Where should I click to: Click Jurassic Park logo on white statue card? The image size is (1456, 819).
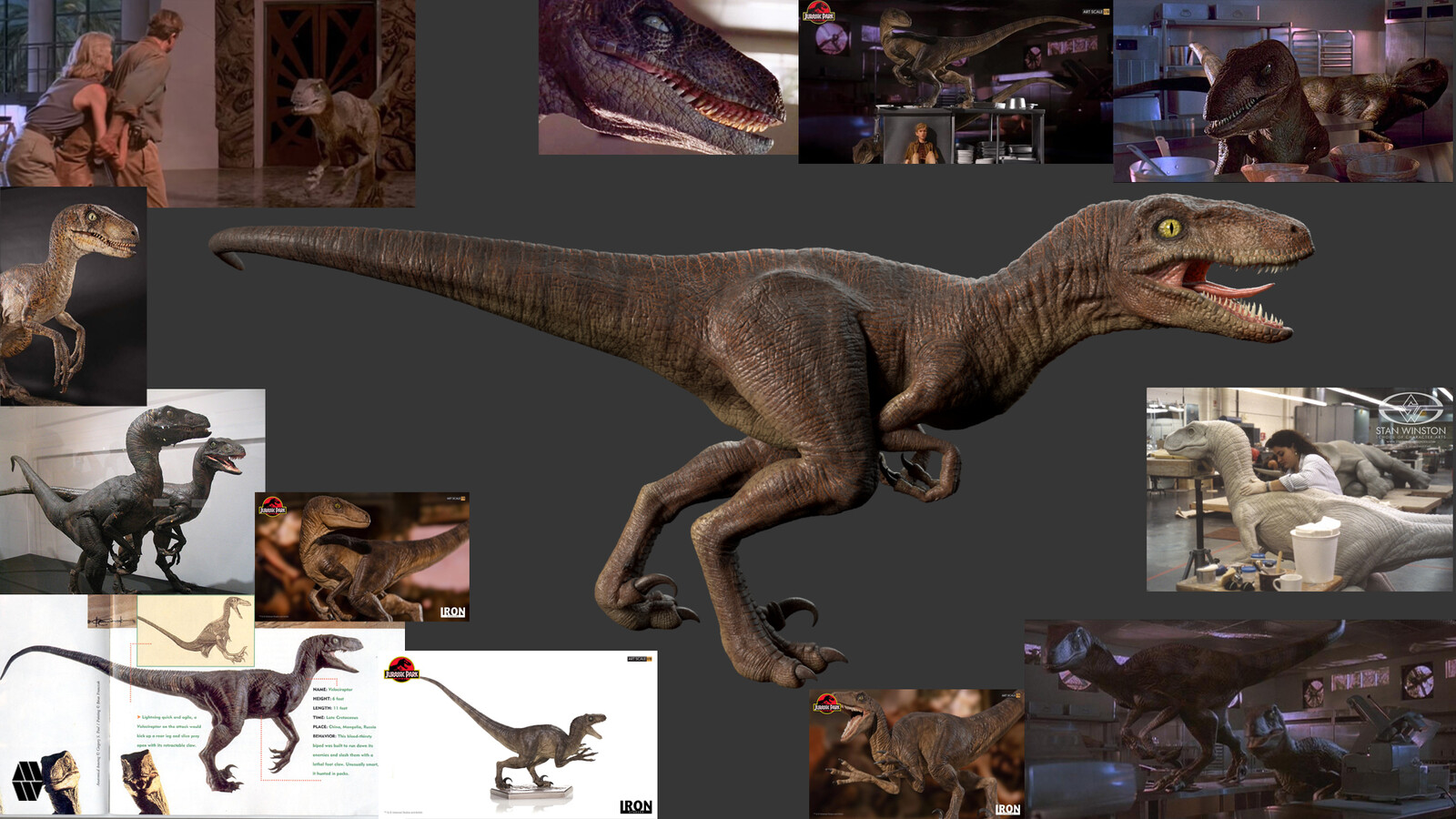(401, 669)
